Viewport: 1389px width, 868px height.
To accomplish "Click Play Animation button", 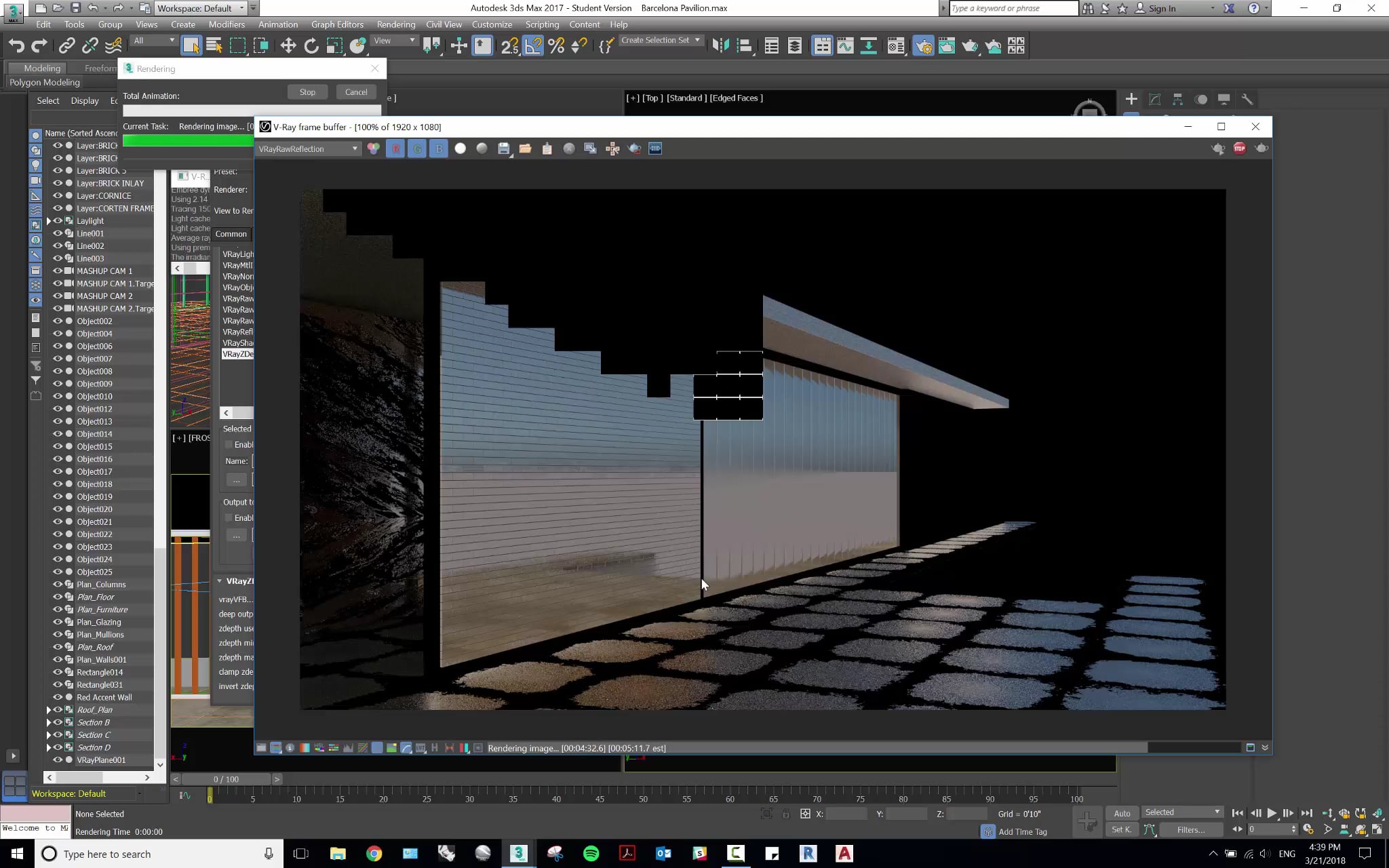I will 1272,813.
